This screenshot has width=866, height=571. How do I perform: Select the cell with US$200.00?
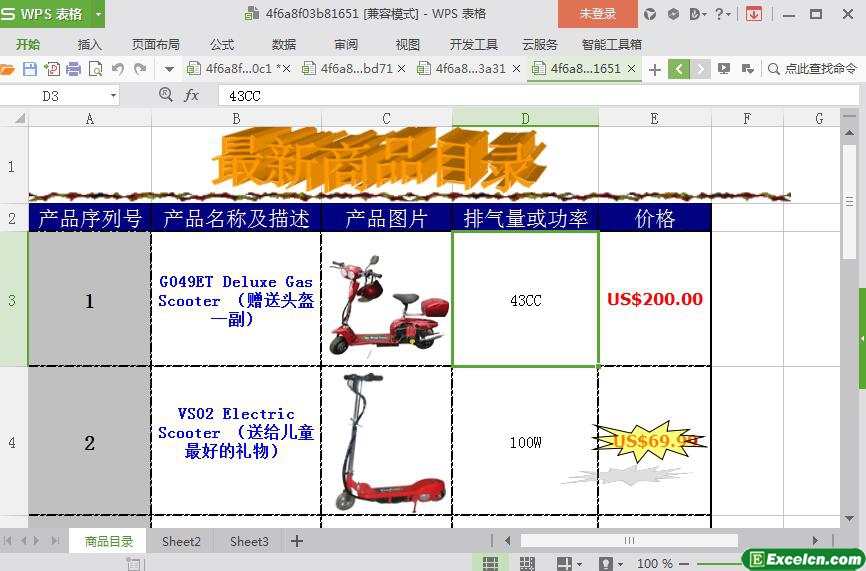655,299
